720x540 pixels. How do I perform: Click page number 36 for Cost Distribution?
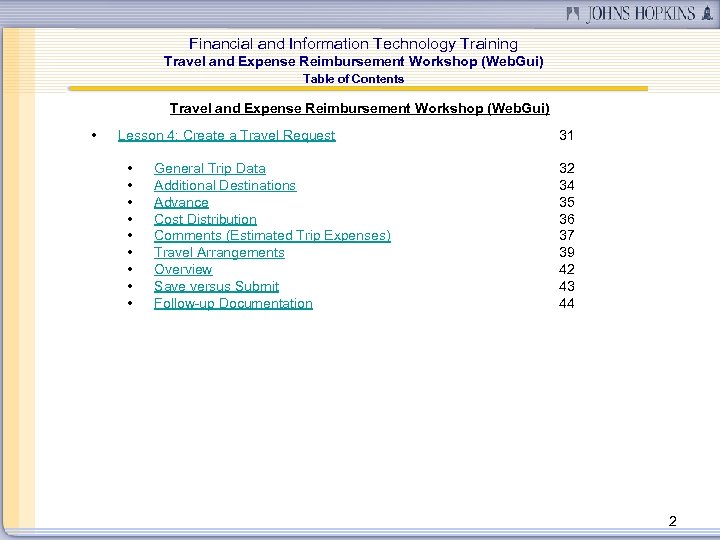click(x=567, y=219)
